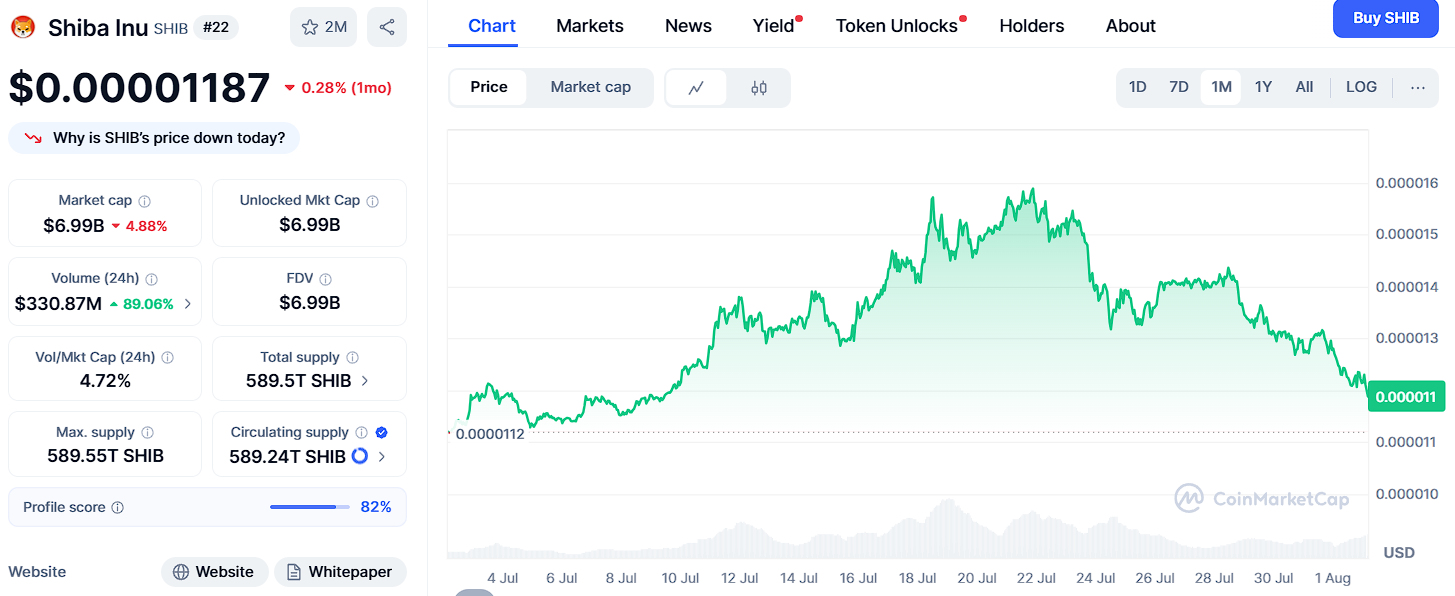Viewport: 1455px width, 596px height.
Task: Click the 589.5T SHIB total supply
Action: click(x=298, y=381)
